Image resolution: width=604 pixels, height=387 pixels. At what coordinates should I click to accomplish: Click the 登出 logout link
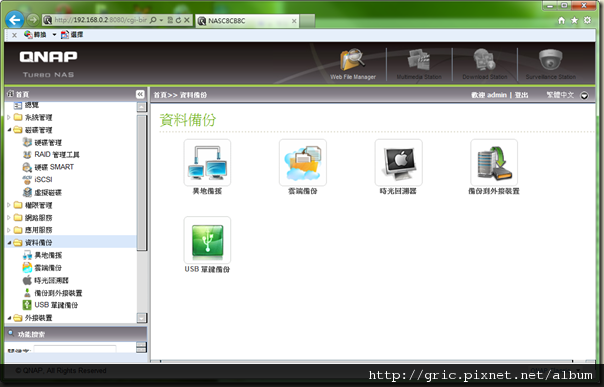coord(521,95)
